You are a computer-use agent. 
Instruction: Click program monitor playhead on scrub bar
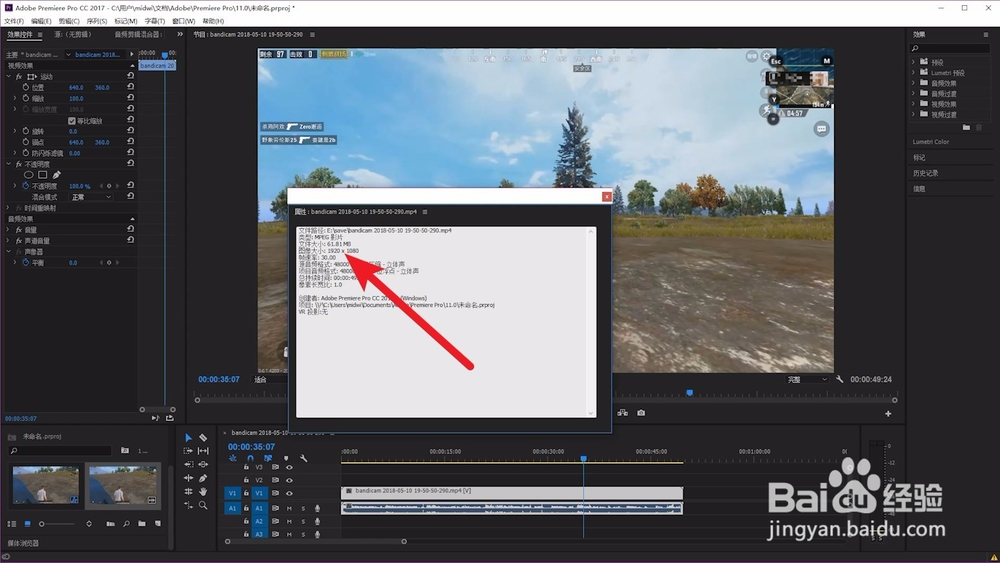click(x=689, y=393)
